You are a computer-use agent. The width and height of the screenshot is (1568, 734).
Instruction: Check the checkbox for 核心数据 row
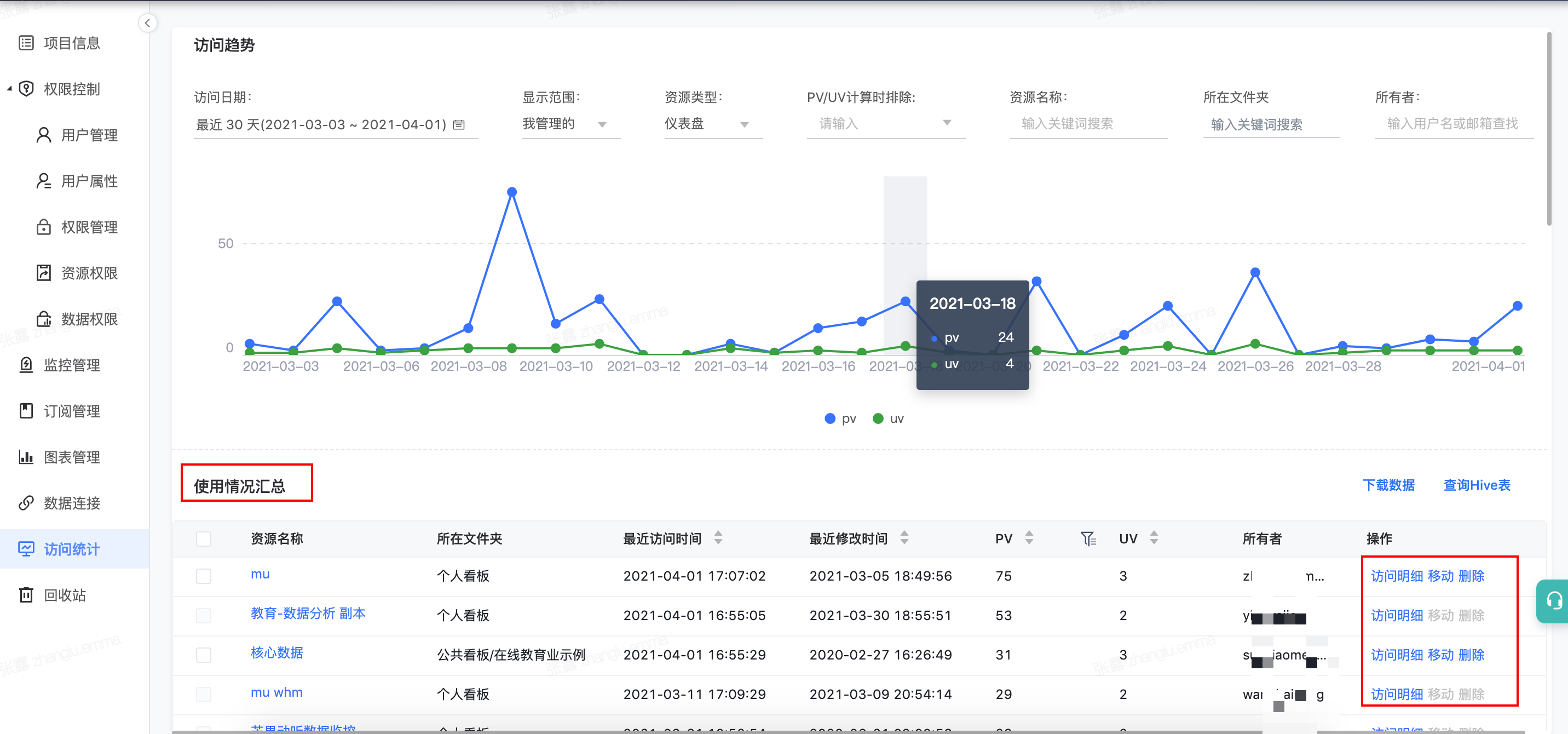click(204, 655)
